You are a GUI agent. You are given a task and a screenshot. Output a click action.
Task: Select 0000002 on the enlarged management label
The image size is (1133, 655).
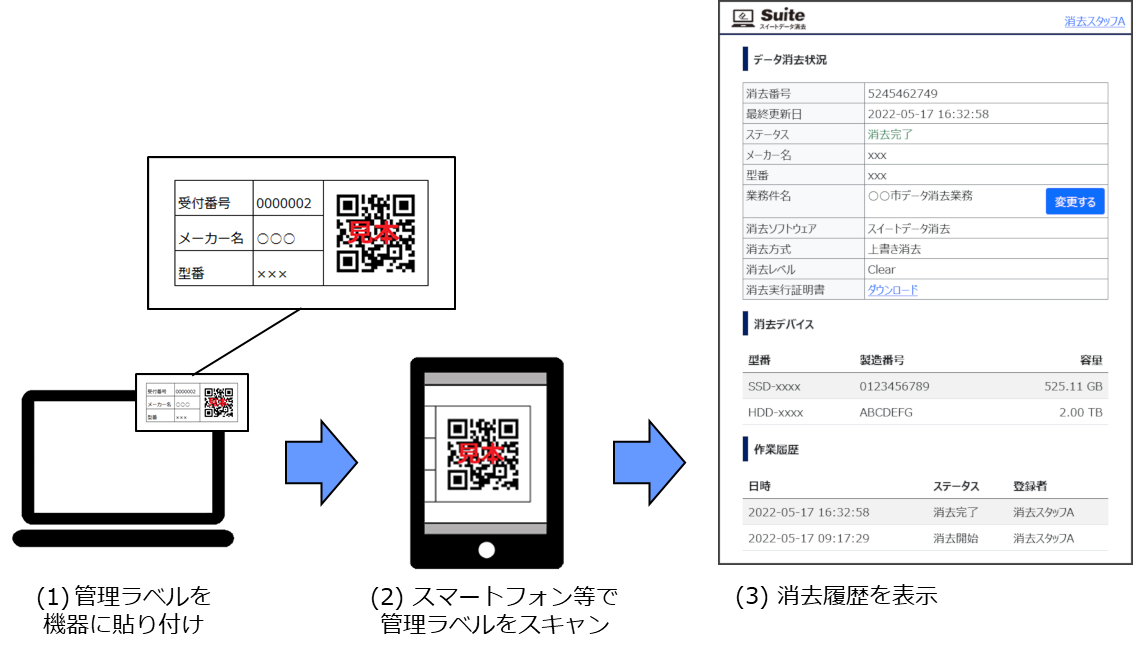[284, 203]
